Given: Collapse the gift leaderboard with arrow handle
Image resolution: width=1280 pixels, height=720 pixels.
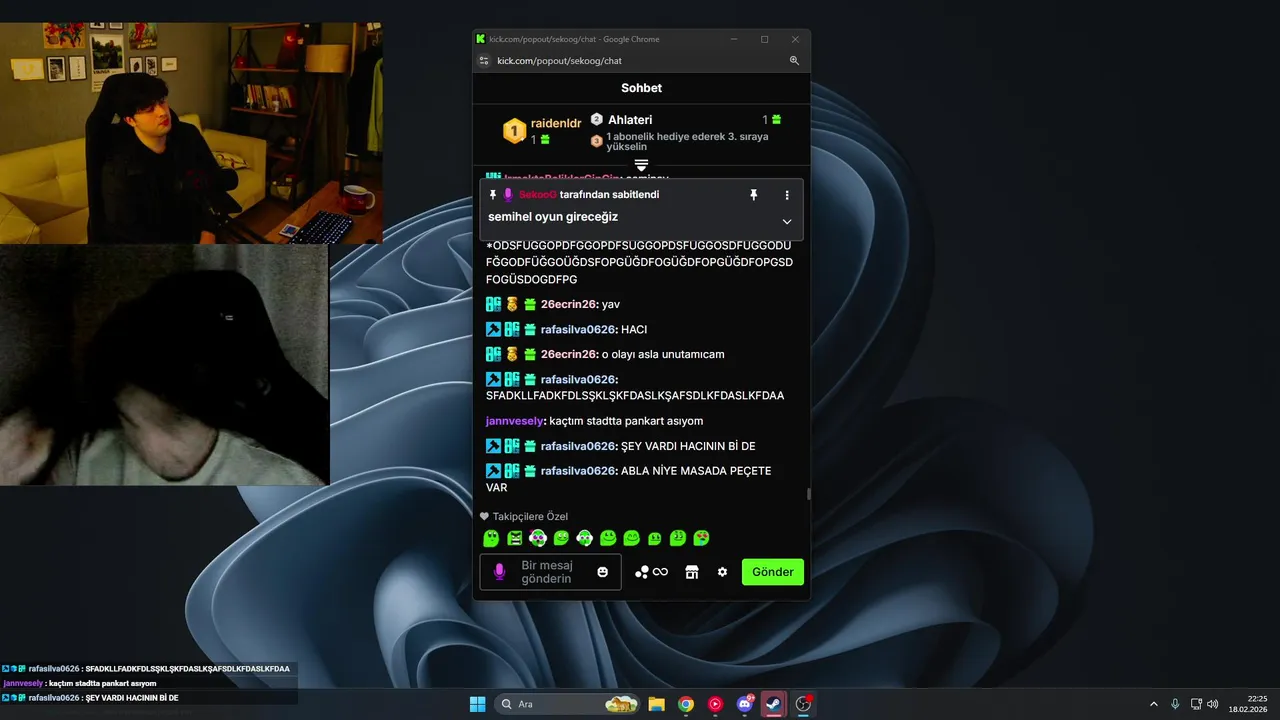Looking at the screenshot, I should click(x=642, y=165).
